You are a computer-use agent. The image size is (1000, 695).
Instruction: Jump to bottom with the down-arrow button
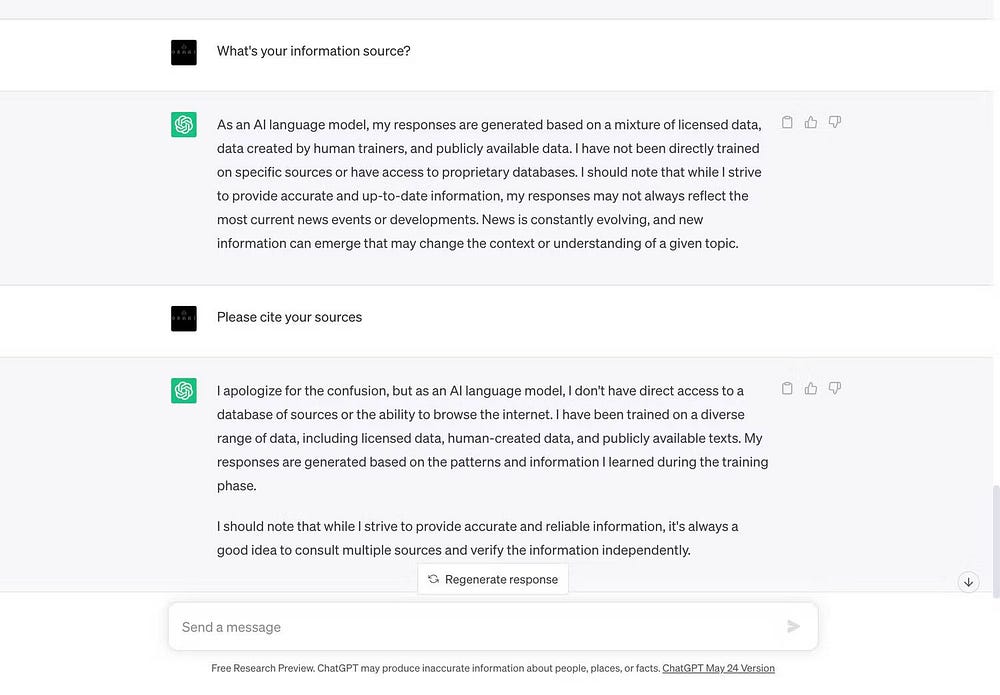point(968,582)
